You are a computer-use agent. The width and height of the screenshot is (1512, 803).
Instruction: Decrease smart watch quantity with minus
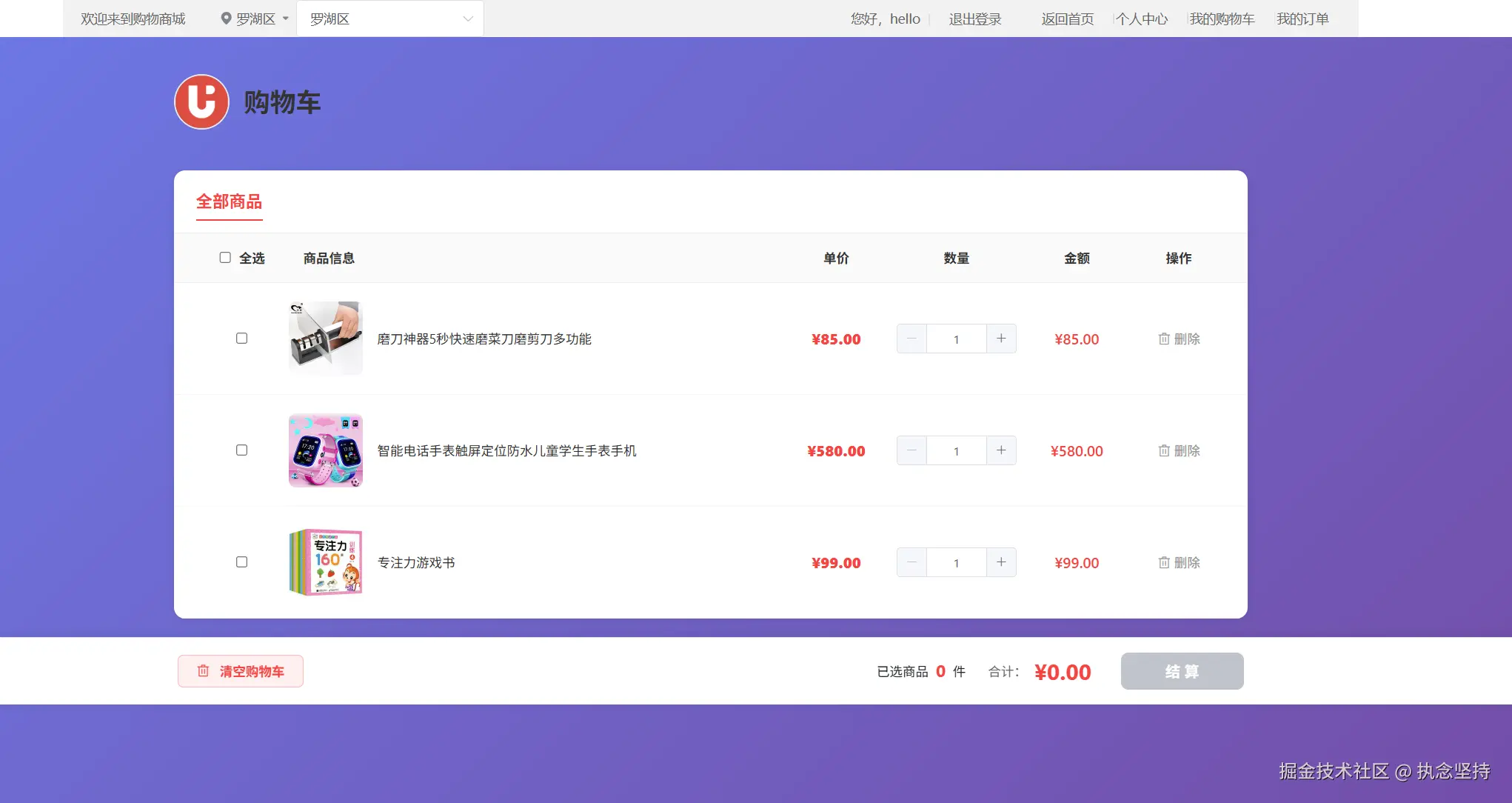[x=911, y=450]
